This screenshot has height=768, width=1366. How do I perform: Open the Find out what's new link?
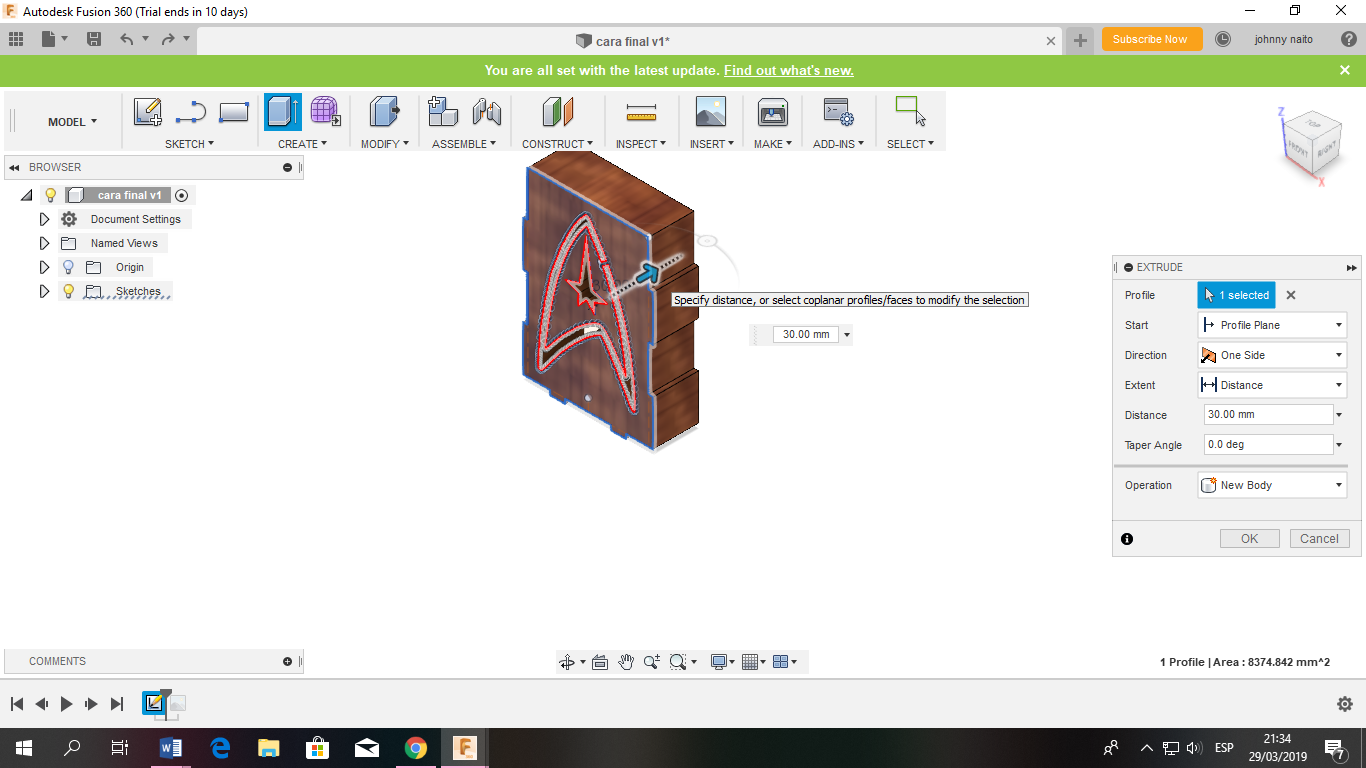tap(788, 70)
